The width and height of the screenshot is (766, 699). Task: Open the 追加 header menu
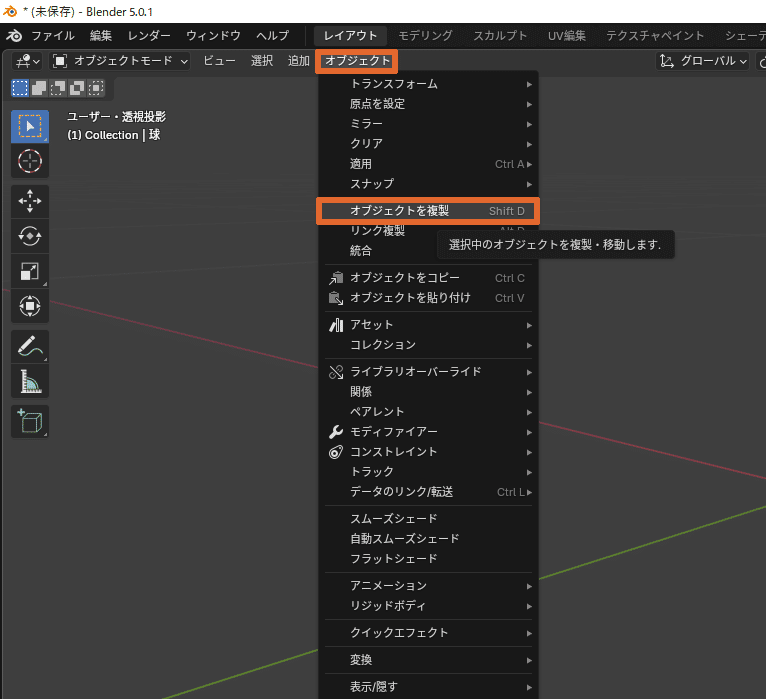click(x=298, y=61)
